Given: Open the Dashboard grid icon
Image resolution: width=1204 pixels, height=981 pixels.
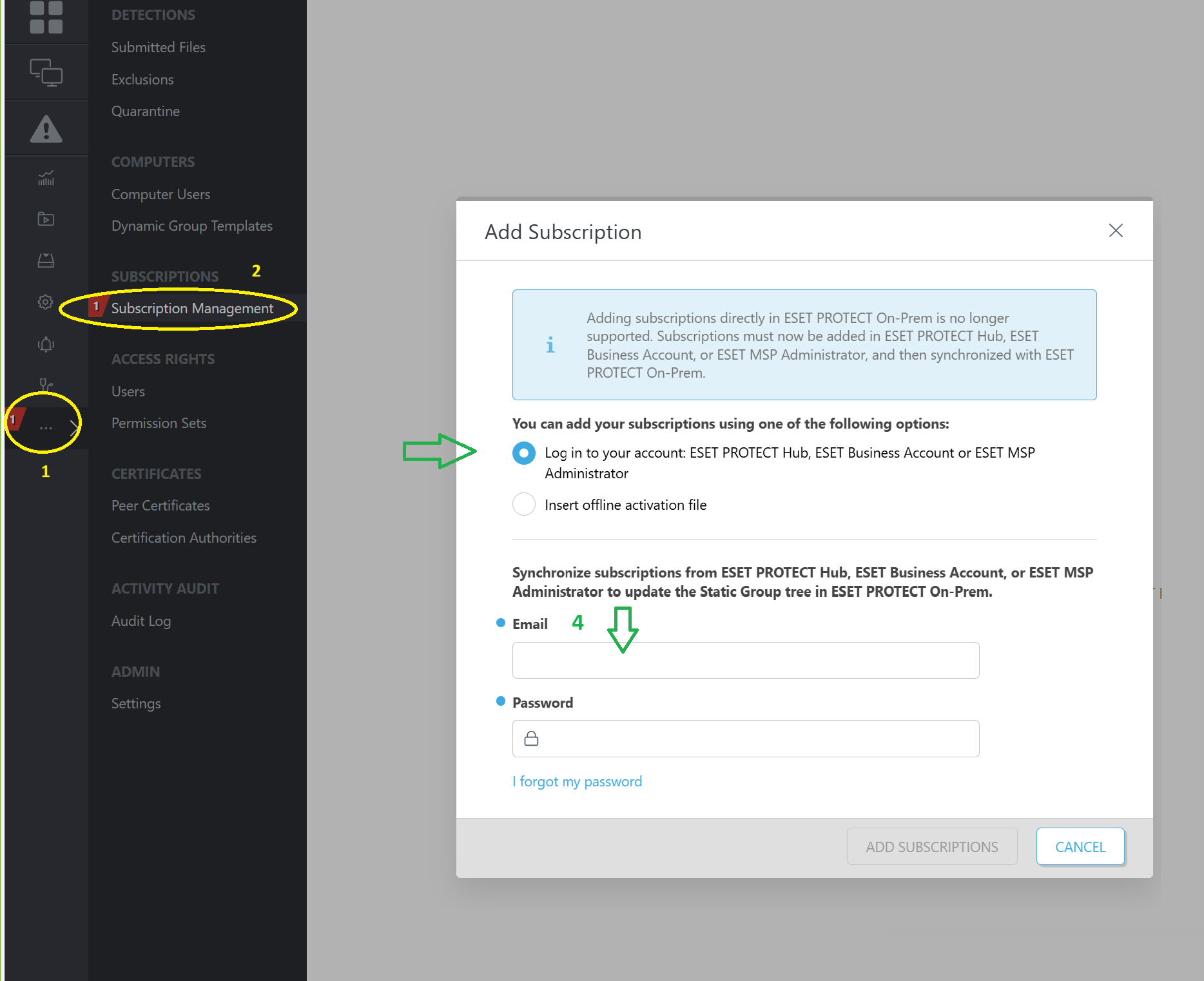Looking at the screenshot, I should [x=46, y=17].
